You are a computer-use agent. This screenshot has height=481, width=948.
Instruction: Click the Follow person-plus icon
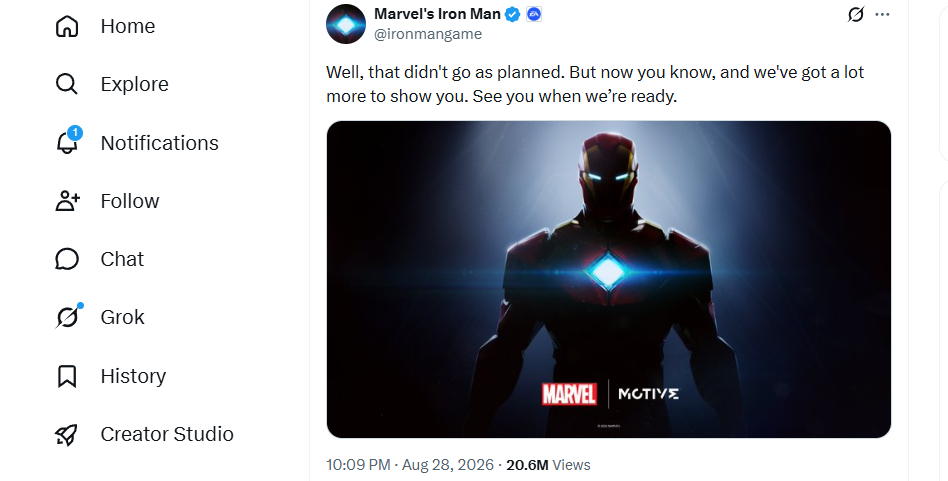click(67, 201)
